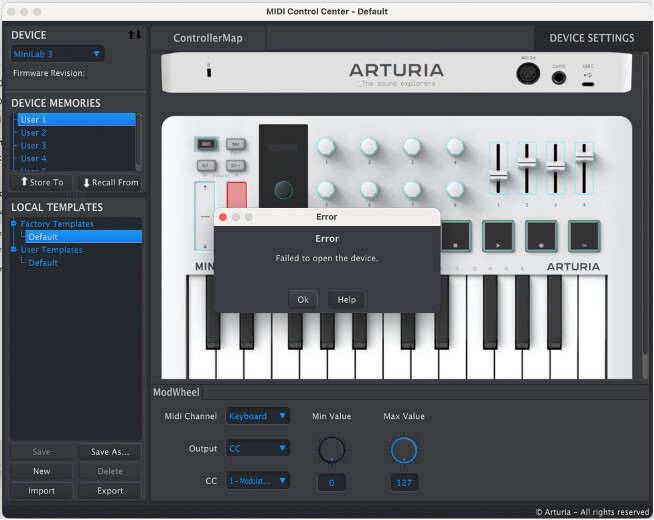The height and width of the screenshot is (520, 654).
Task: Select fader 3 on the controller
Action: click(555, 168)
